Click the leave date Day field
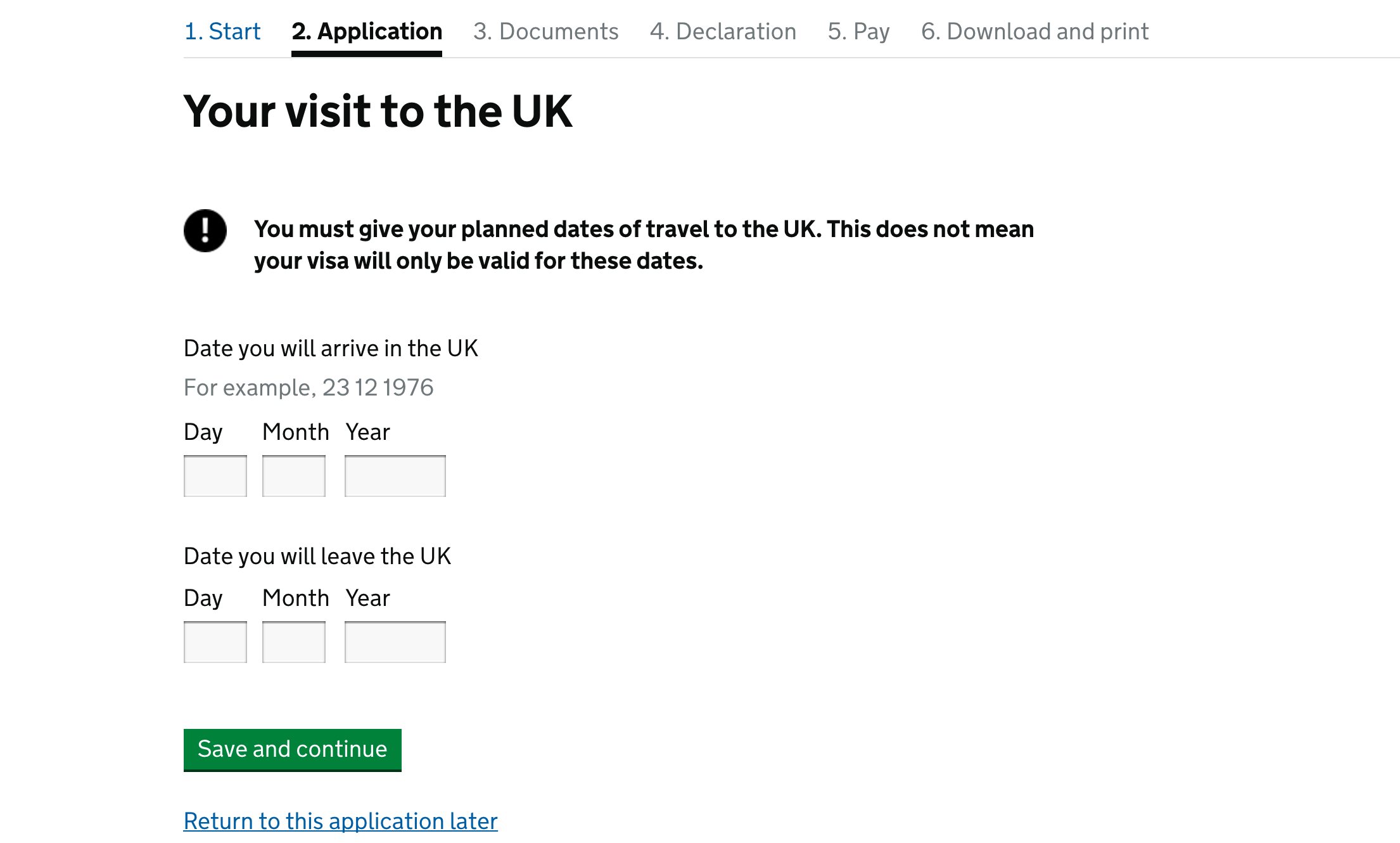The height and width of the screenshot is (843, 1400). 215,641
